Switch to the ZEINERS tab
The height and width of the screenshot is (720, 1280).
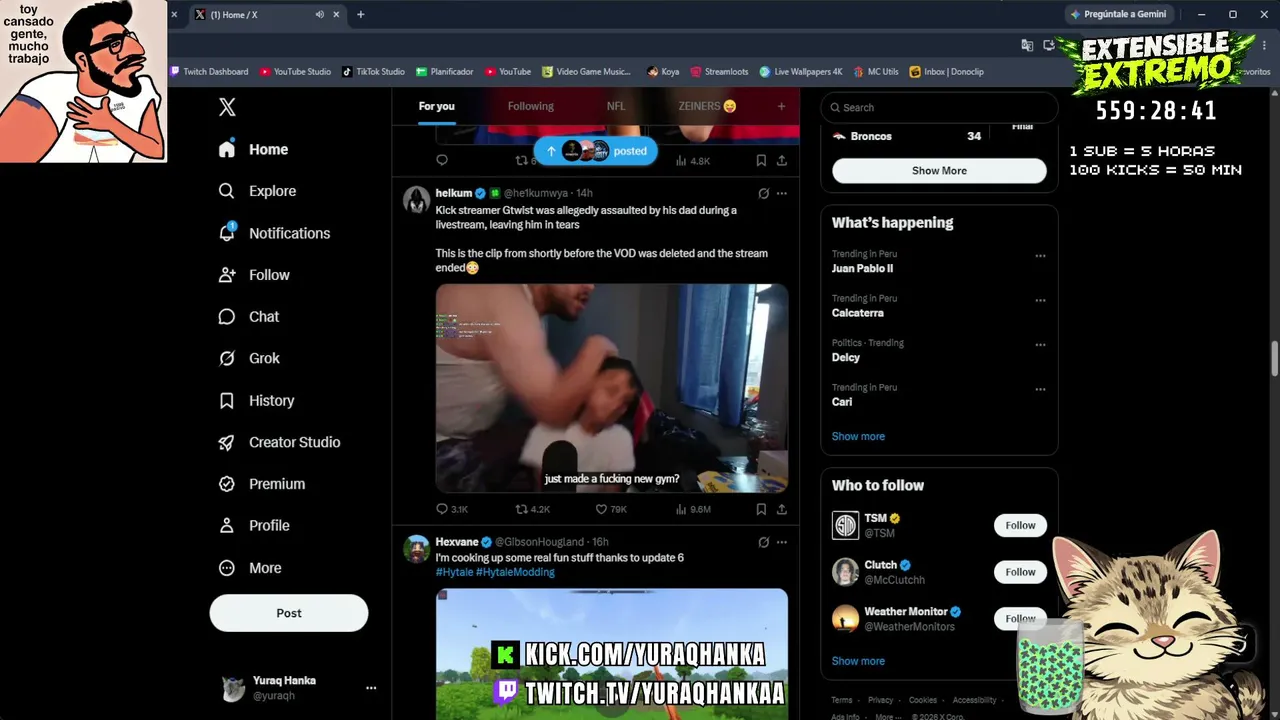pyautogui.click(x=707, y=106)
